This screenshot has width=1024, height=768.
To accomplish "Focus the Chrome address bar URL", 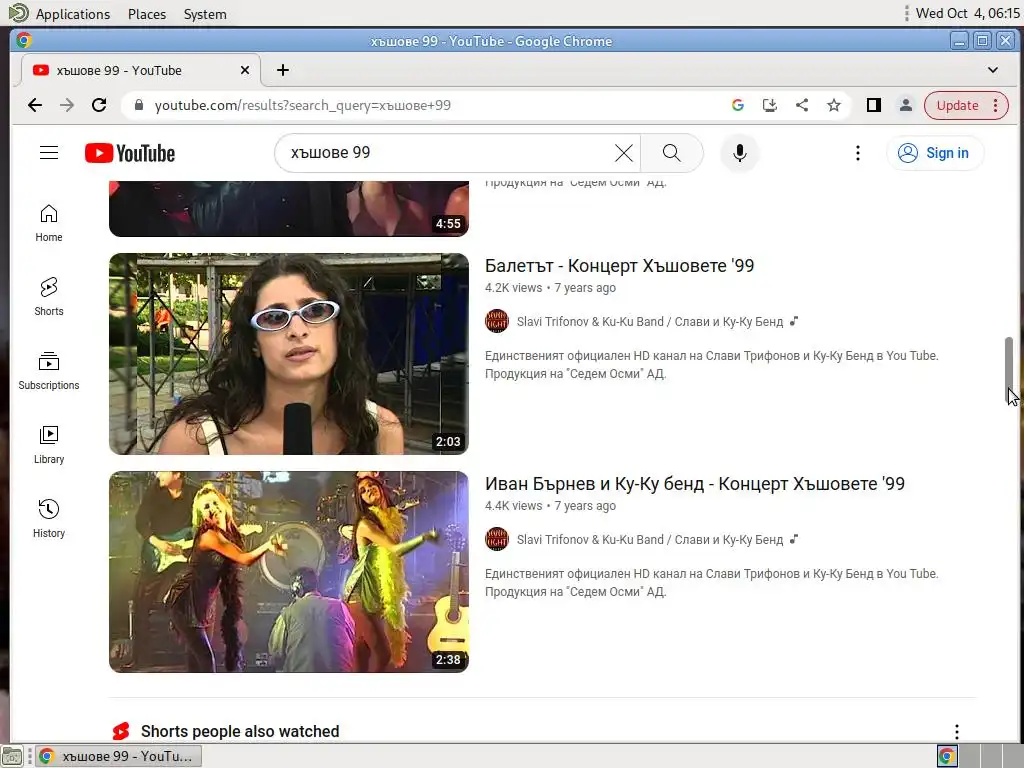I will [x=302, y=105].
